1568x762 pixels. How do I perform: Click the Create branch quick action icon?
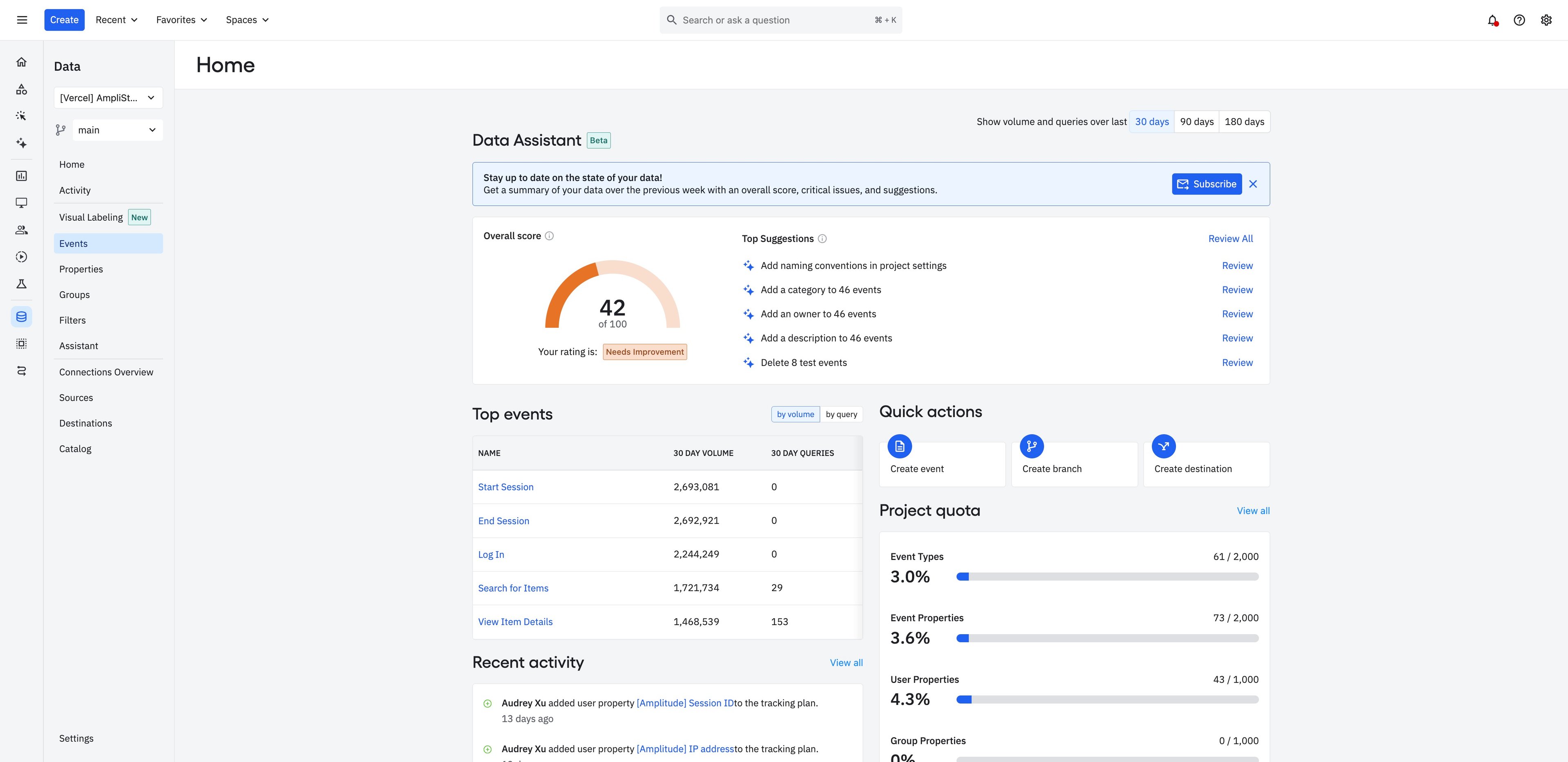pyautogui.click(x=1031, y=447)
